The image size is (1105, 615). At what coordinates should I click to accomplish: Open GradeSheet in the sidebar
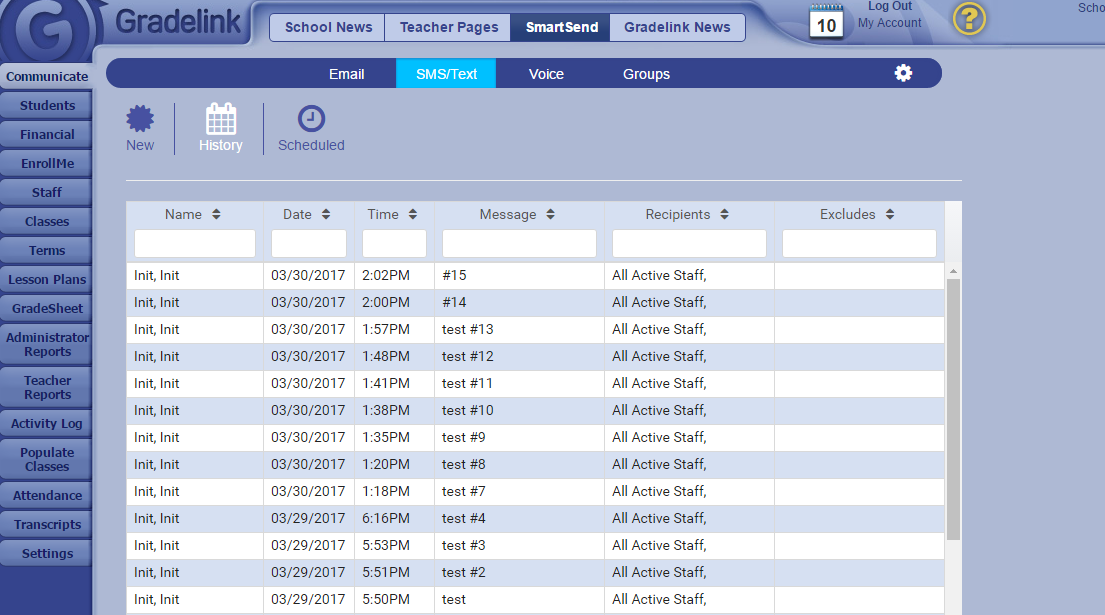pyautogui.click(x=47, y=308)
